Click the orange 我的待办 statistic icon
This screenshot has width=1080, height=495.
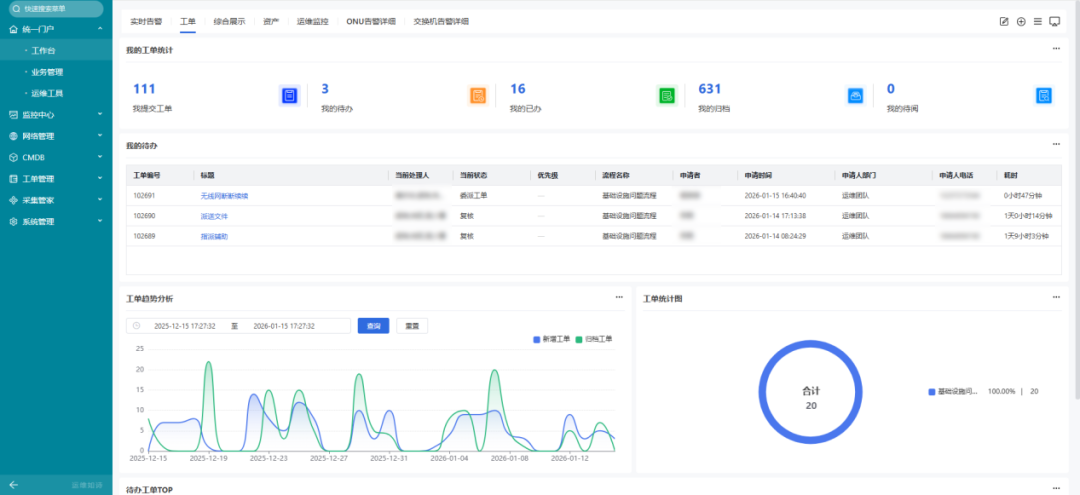point(478,96)
